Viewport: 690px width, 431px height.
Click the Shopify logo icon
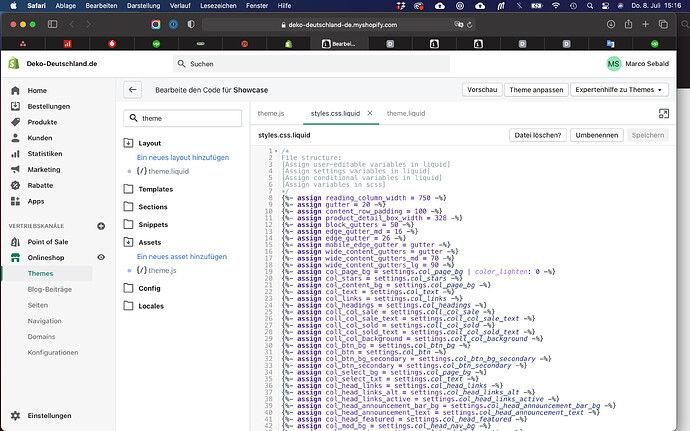coord(14,63)
